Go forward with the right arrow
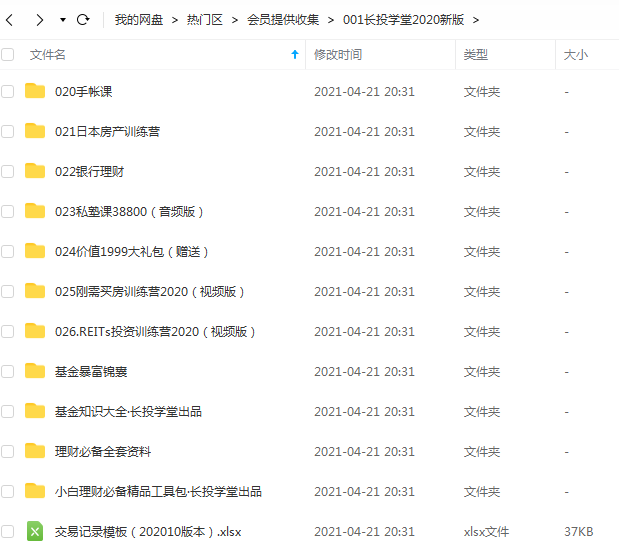Image resolution: width=619 pixels, height=548 pixels. pyautogui.click(x=39, y=19)
